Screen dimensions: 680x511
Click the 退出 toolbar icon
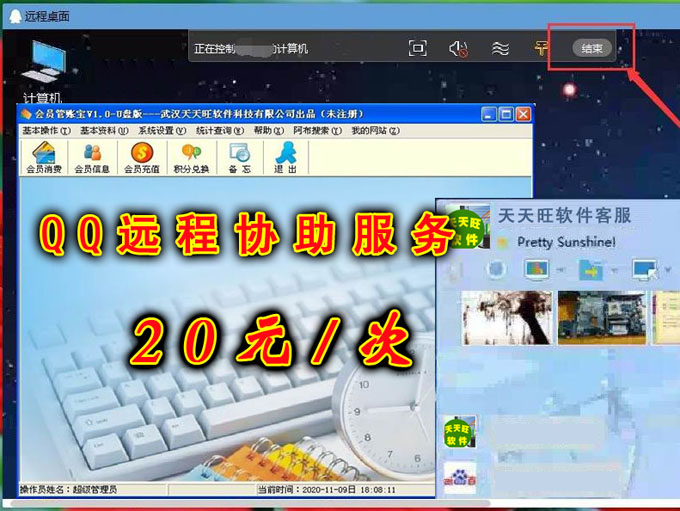(285, 157)
